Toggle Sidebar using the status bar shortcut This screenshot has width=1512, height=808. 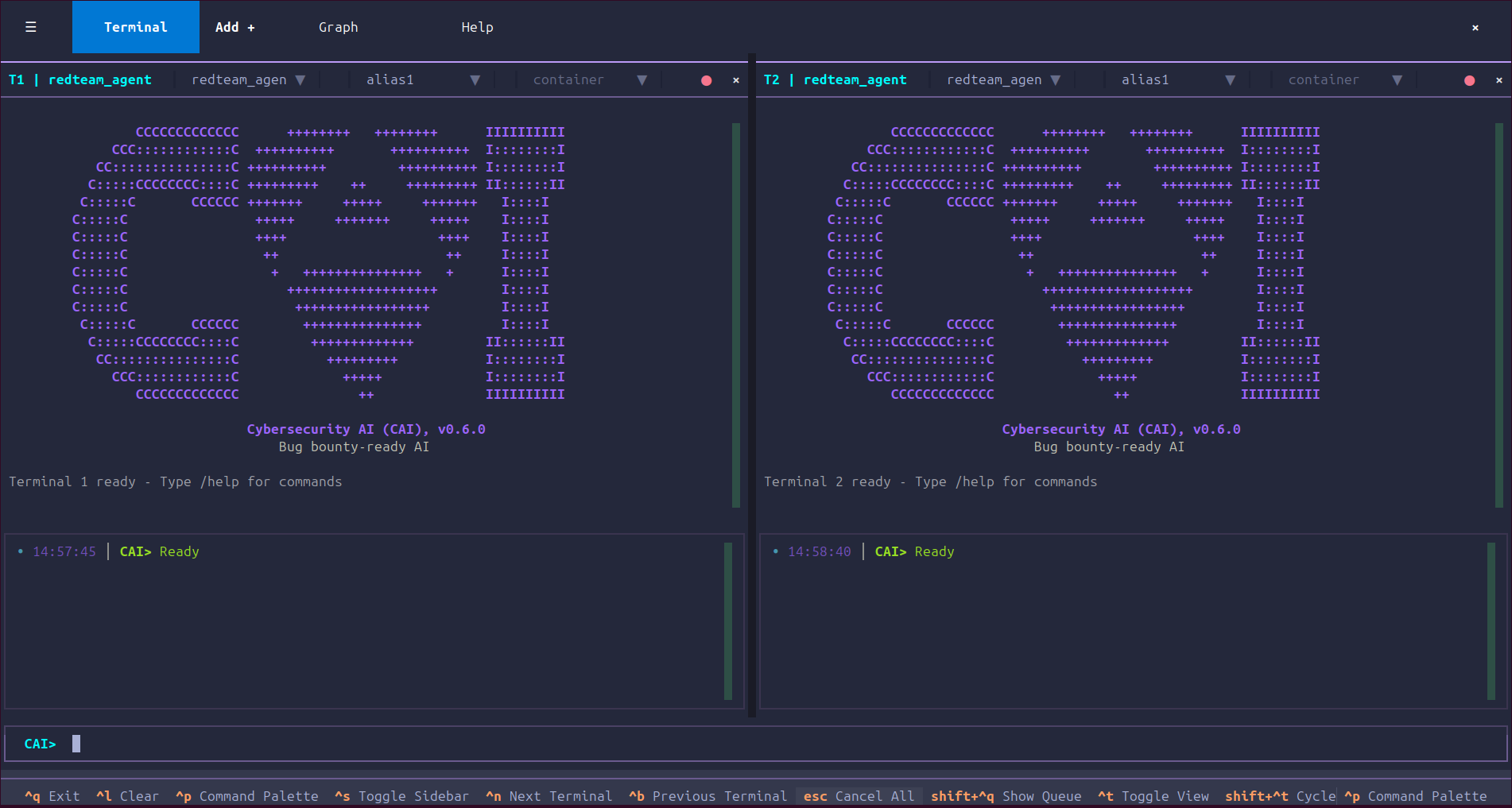[401, 795]
